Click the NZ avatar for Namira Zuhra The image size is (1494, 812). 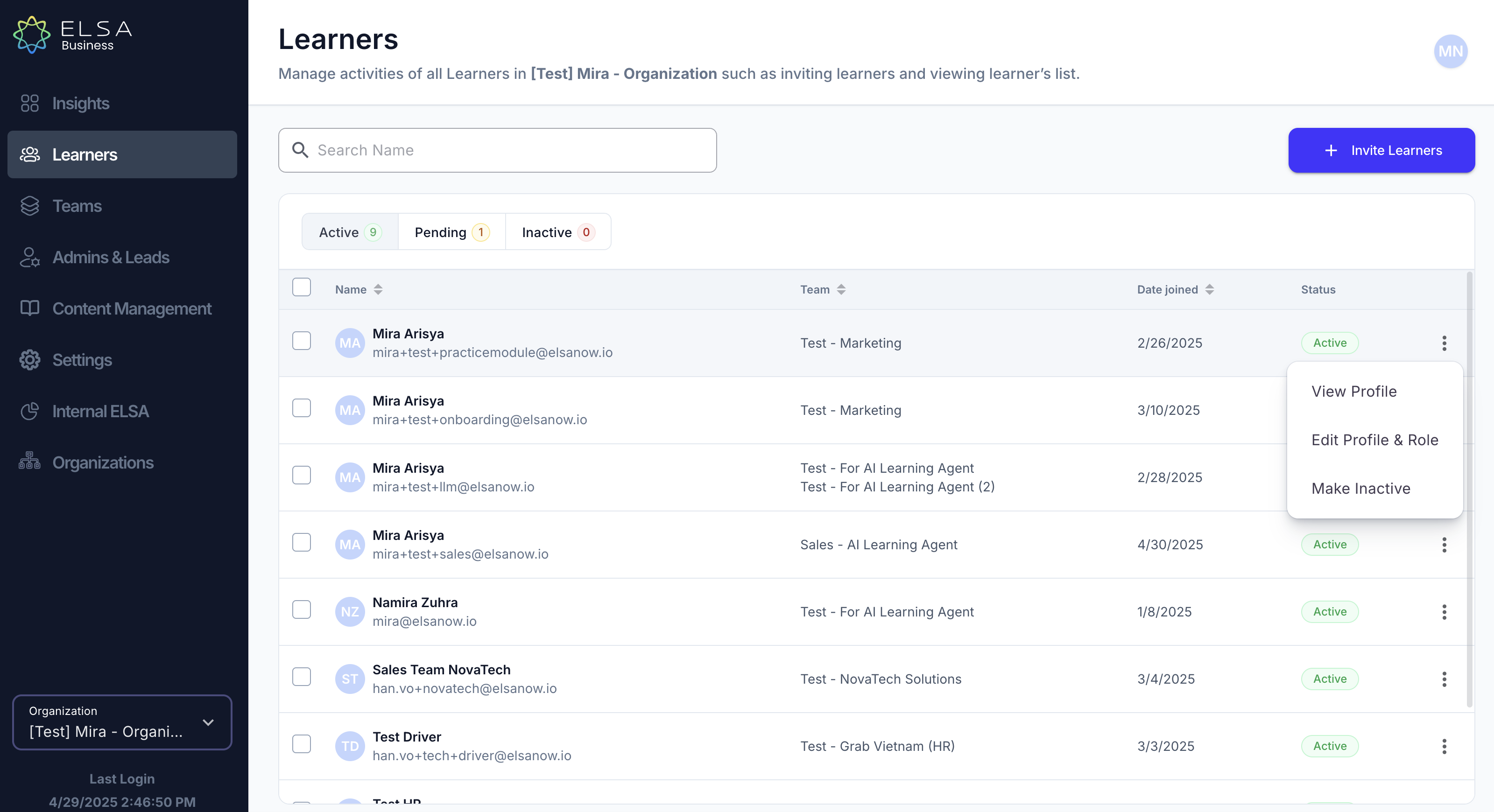tap(350, 612)
